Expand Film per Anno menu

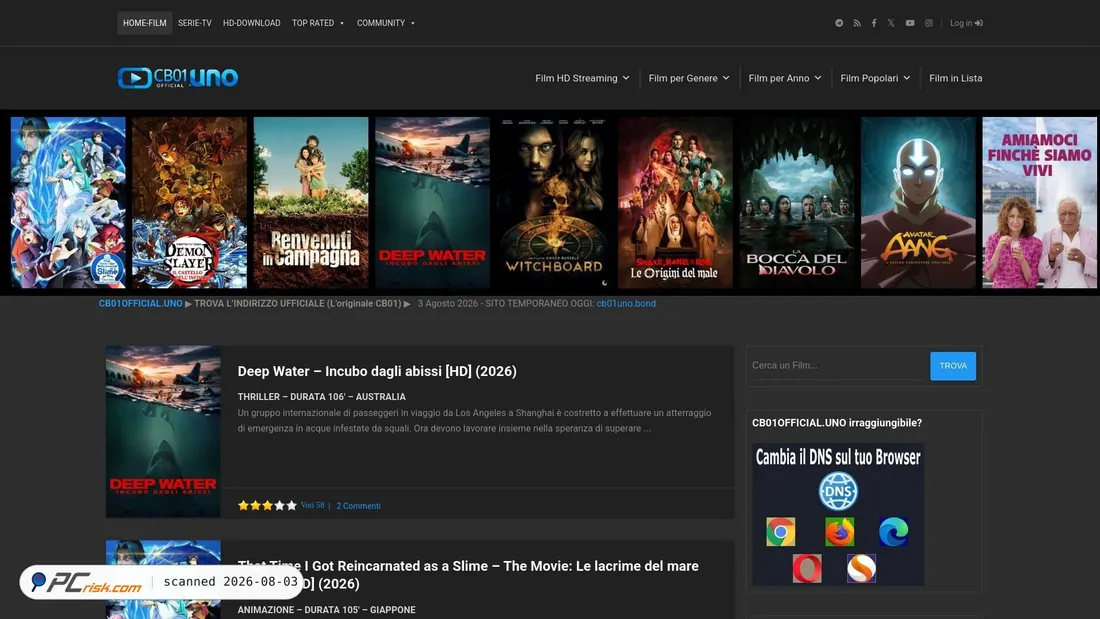click(784, 78)
